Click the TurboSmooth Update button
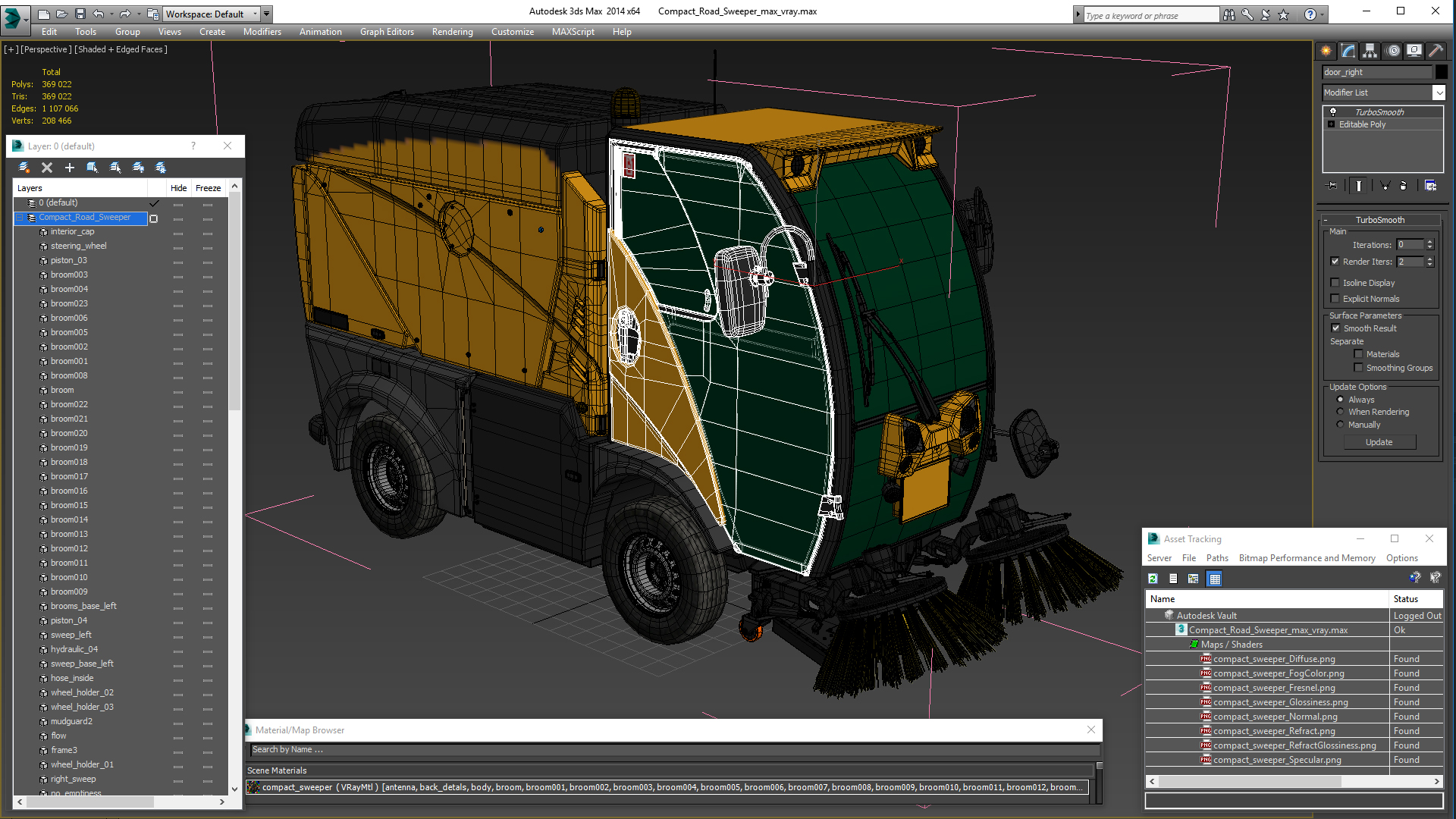This screenshot has width=1456, height=819. coord(1379,442)
